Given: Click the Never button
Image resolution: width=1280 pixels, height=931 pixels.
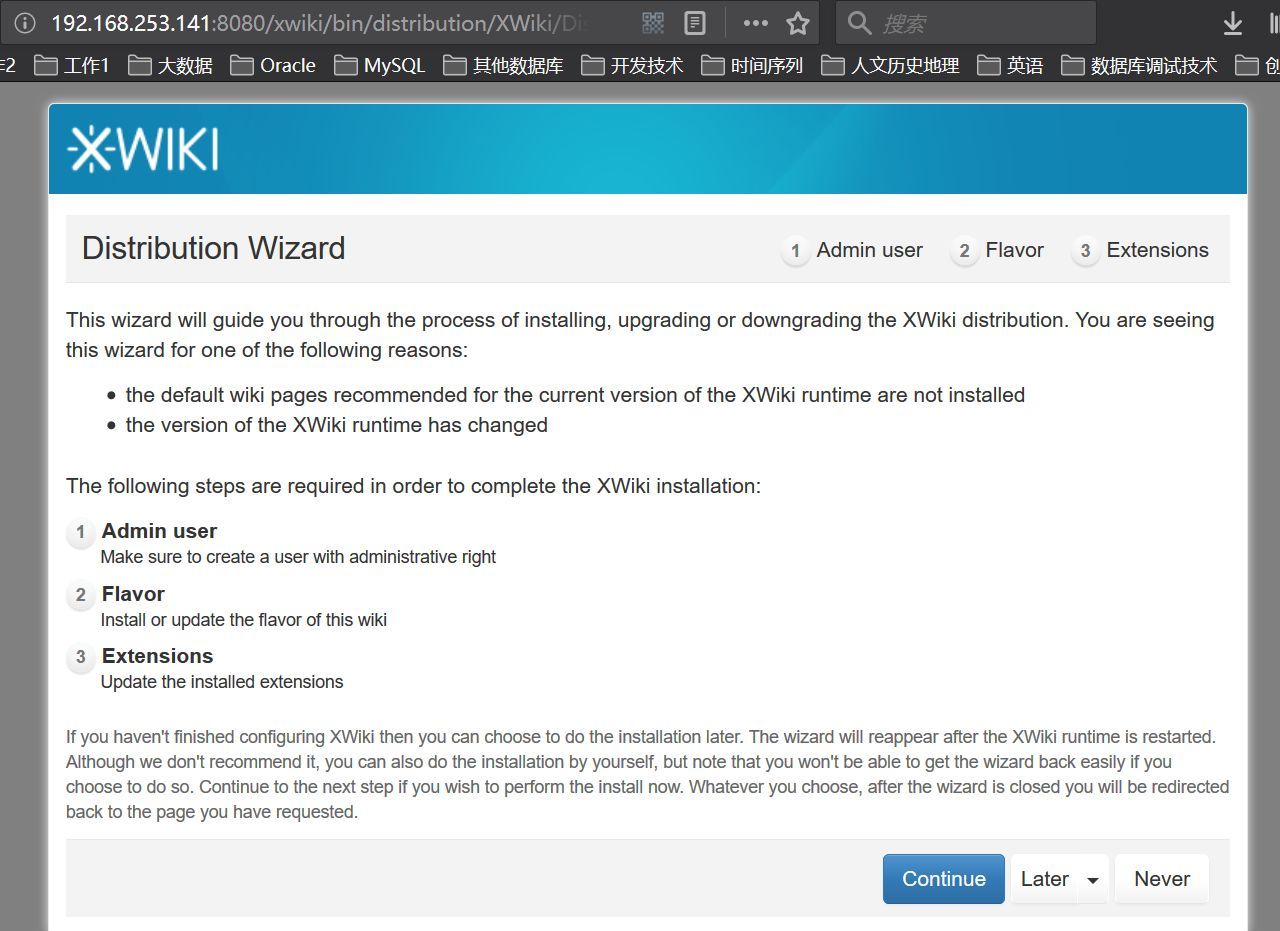Looking at the screenshot, I should 1162,879.
